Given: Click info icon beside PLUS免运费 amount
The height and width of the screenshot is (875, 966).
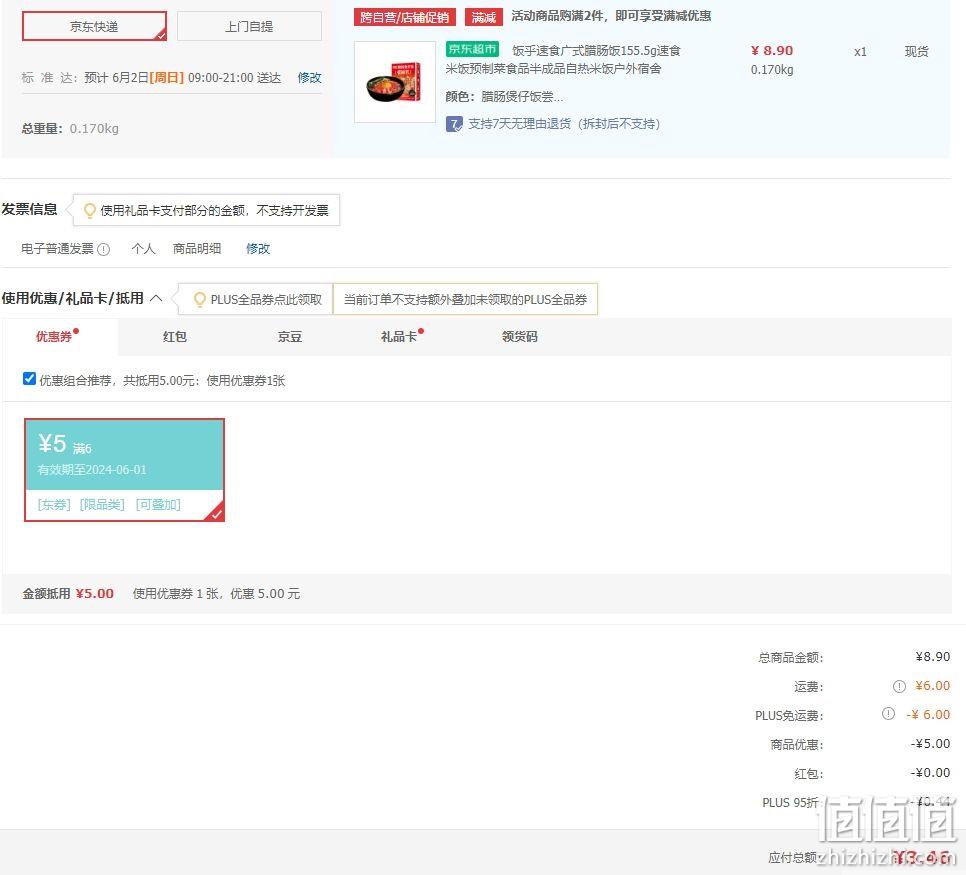Looking at the screenshot, I should point(888,714).
